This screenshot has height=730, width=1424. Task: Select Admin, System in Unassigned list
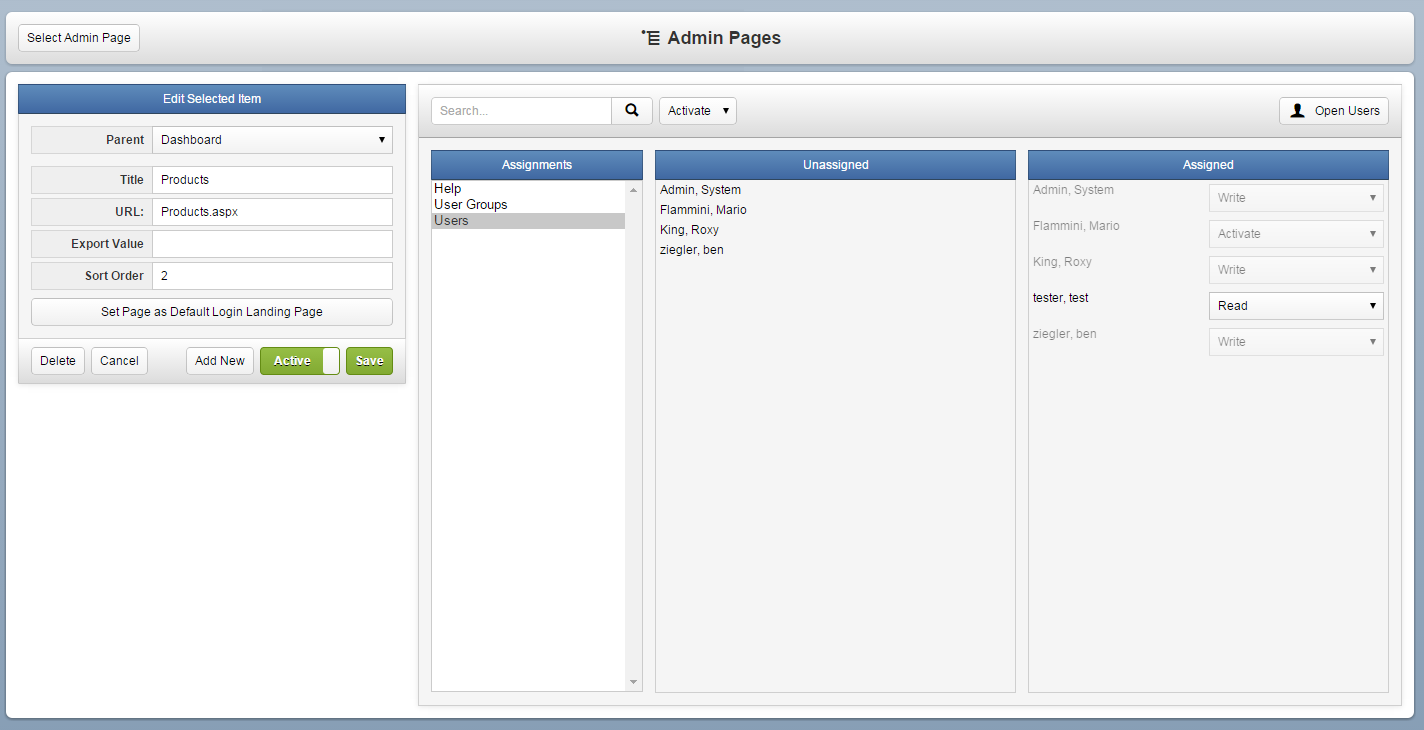point(700,190)
